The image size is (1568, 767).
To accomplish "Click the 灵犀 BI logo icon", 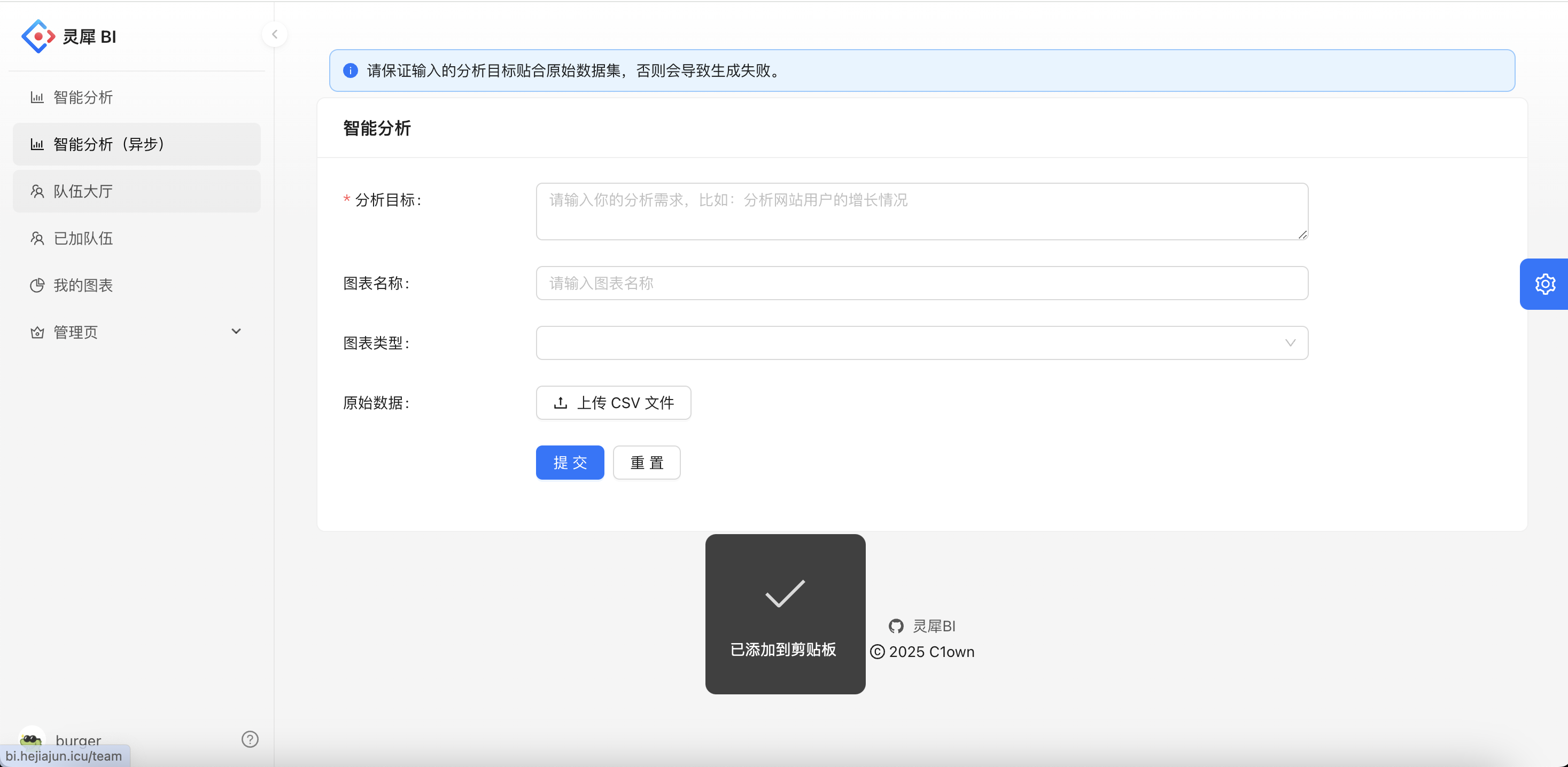I will [38, 36].
